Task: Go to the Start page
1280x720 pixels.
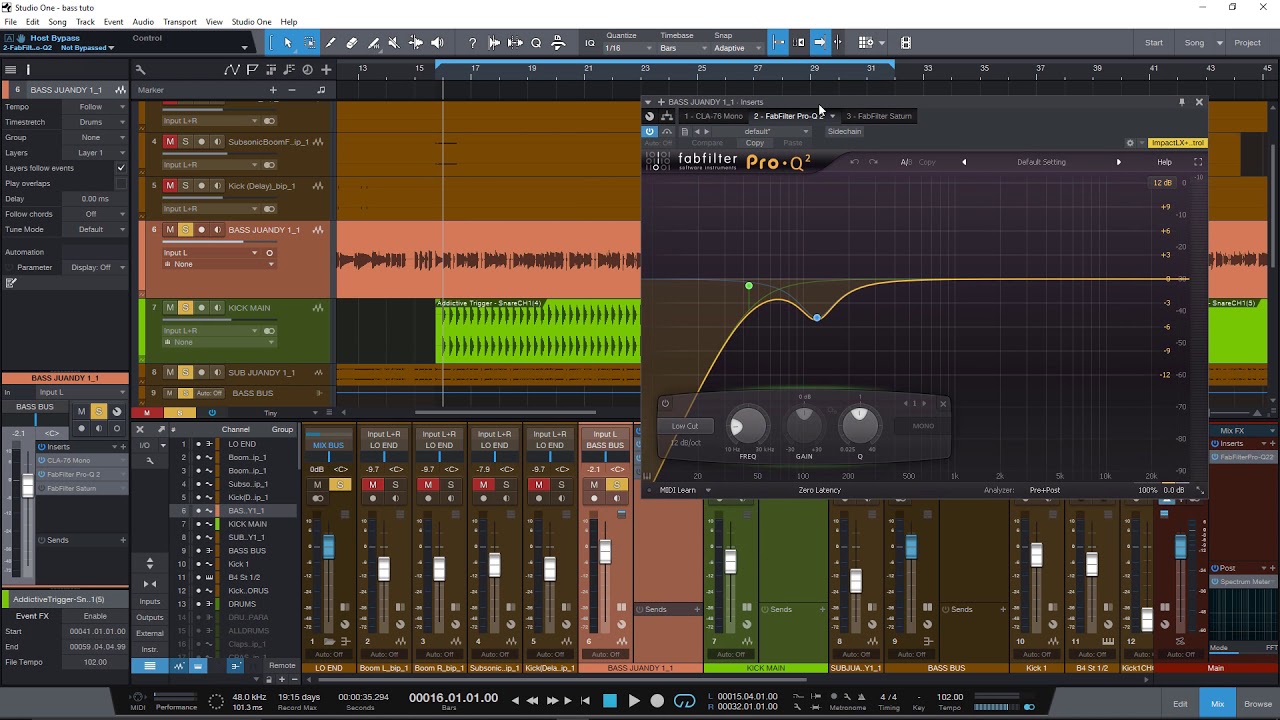Action: pos(1154,43)
